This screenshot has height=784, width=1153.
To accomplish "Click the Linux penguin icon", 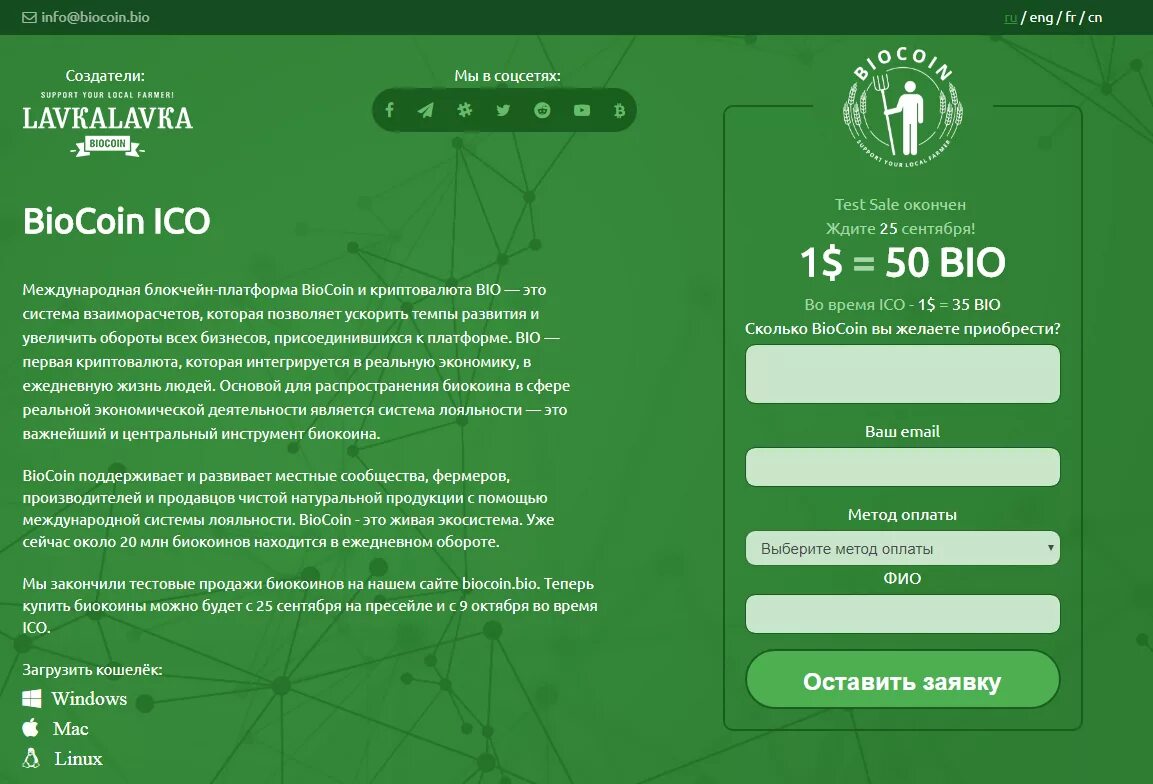I will click(x=31, y=758).
